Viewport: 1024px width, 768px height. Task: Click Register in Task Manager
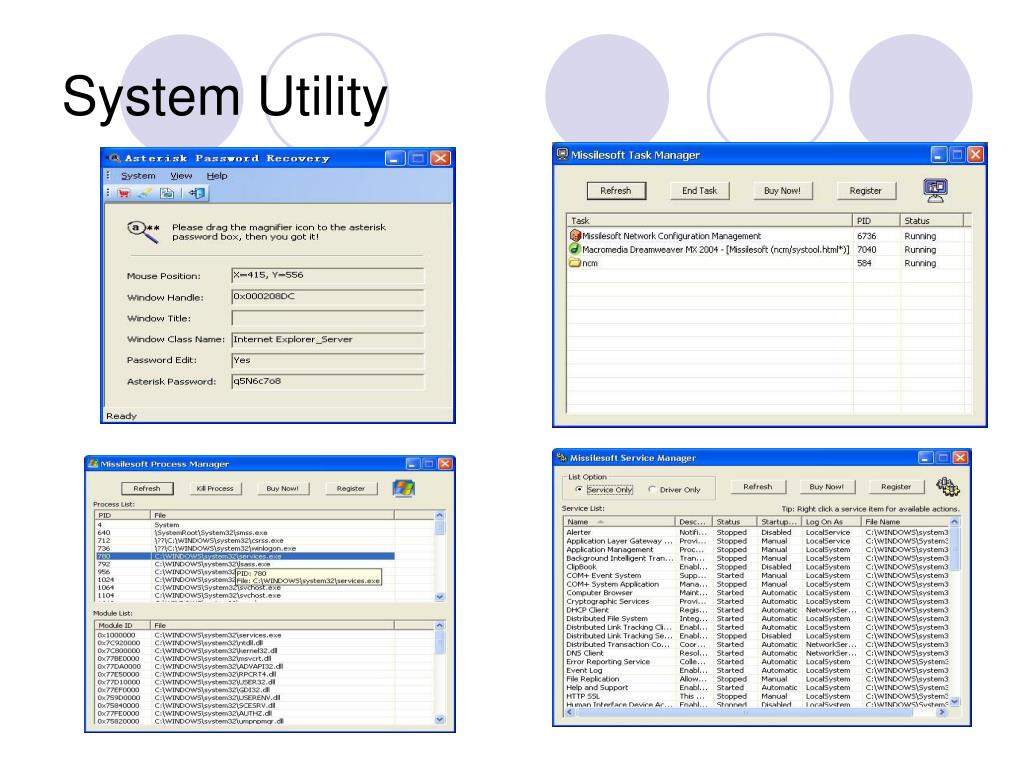[866, 191]
